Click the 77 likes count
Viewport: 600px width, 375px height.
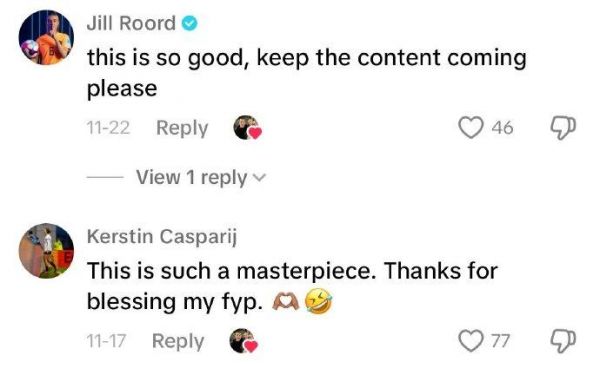pos(501,341)
